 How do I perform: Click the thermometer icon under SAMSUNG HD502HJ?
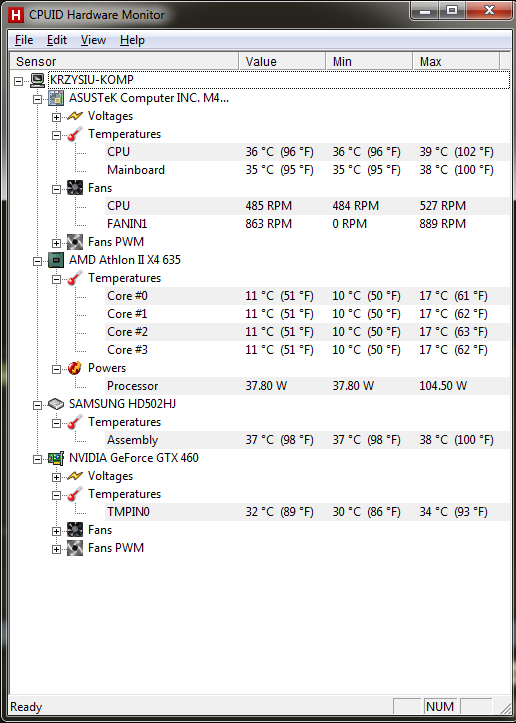(x=75, y=422)
